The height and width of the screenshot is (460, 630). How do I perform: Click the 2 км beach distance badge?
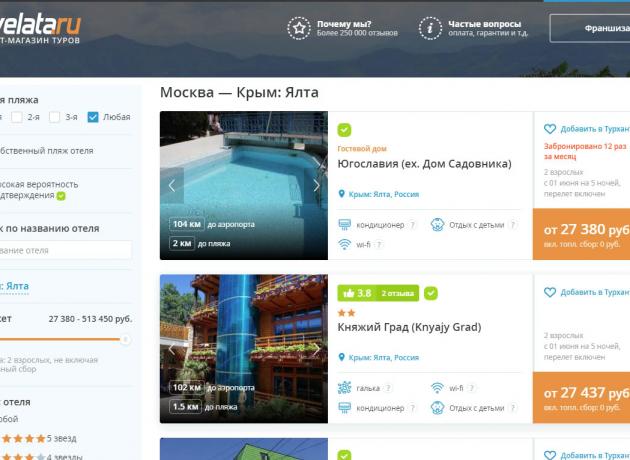[182, 243]
